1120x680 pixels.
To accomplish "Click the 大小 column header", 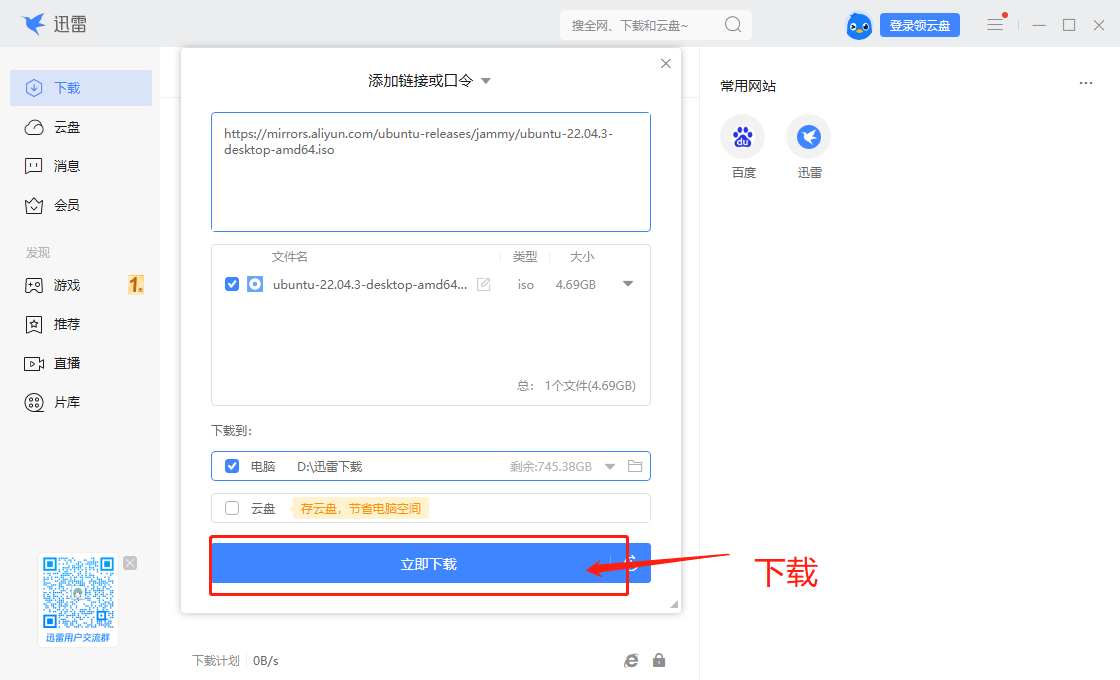I will tap(582, 256).
